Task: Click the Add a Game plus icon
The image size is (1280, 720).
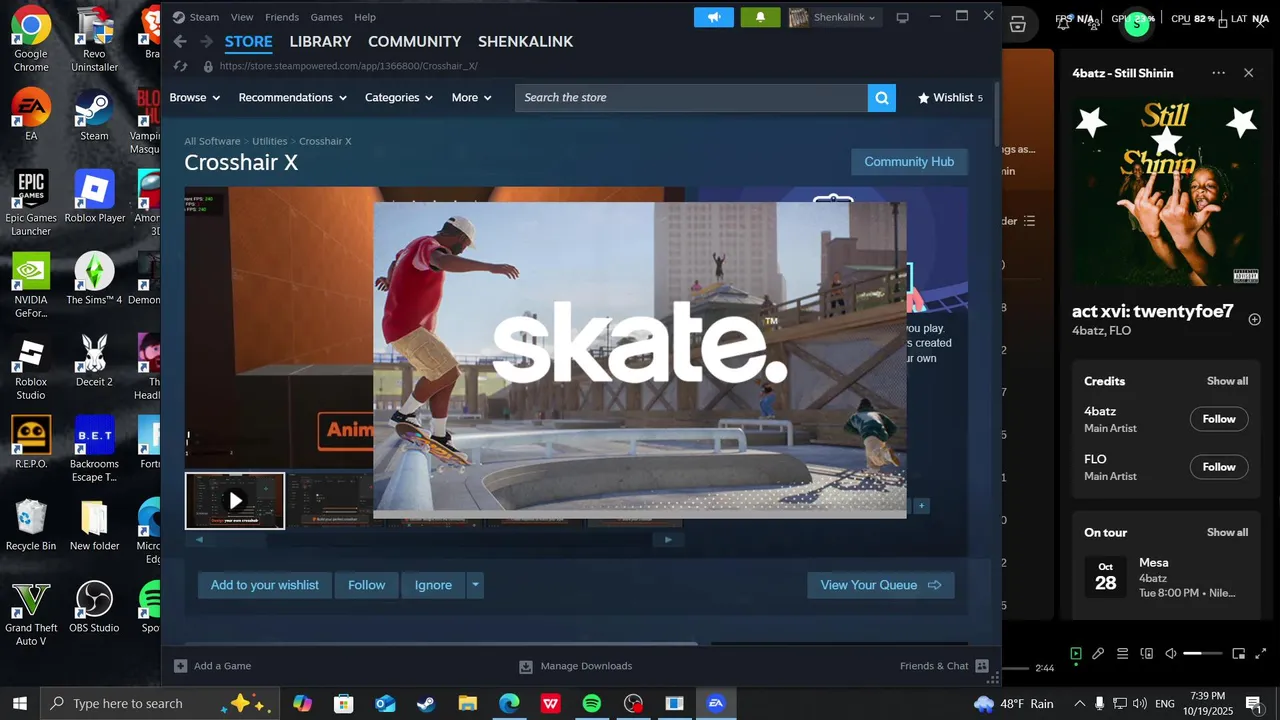Action: tap(180, 666)
